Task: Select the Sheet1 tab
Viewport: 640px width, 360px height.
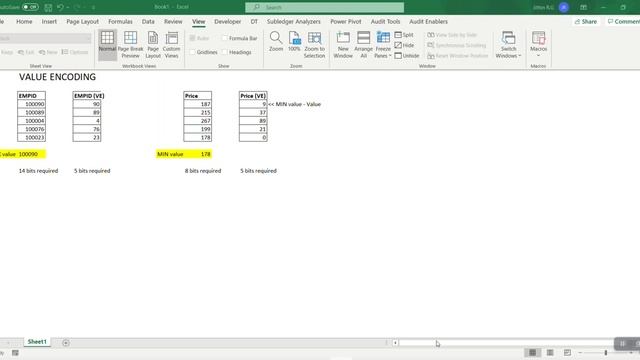Action: [x=37, y=342]
